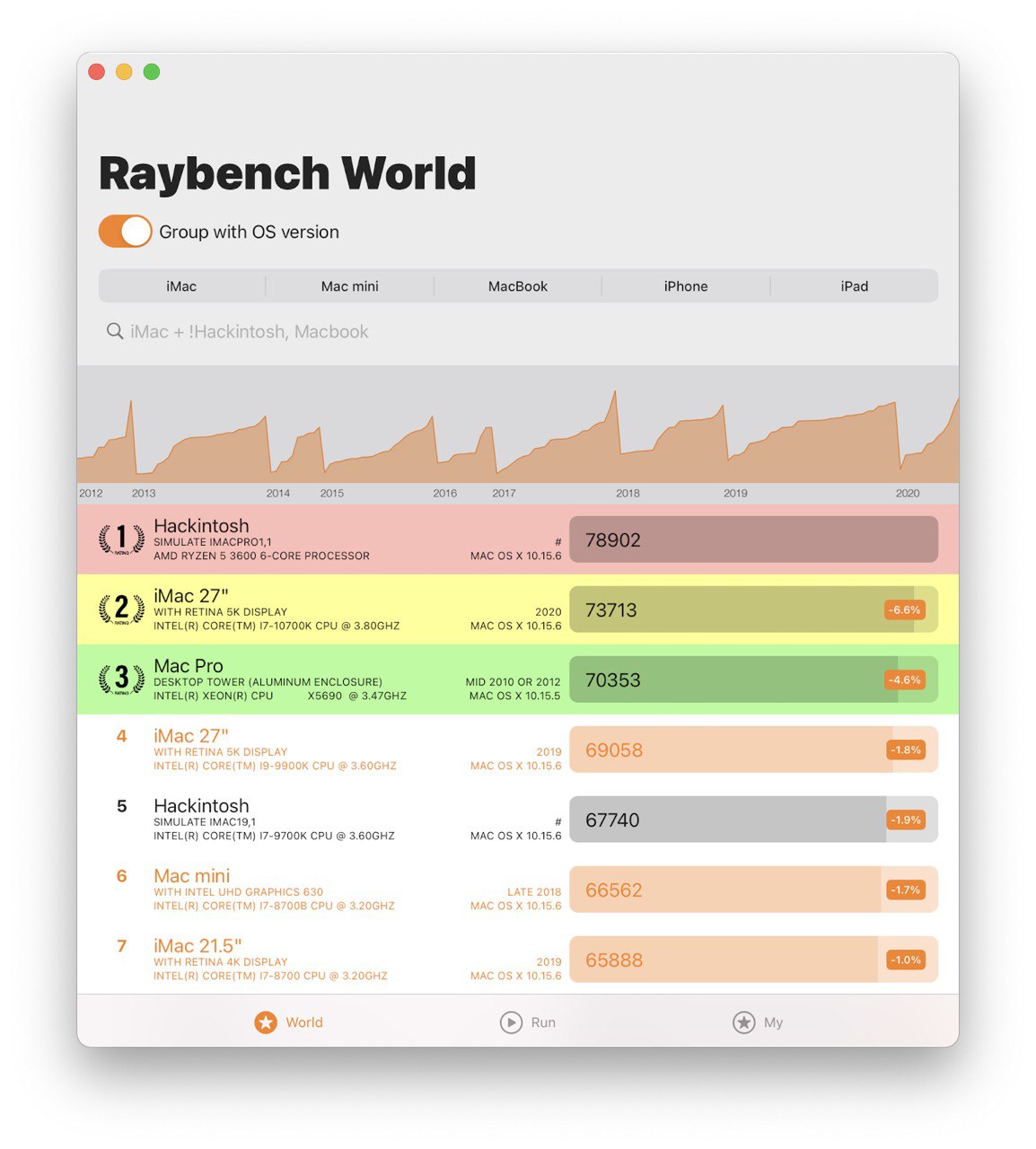Click the -1.8% difference badge
This screenshot has height=1149, width=1036.
click(x=905, y=750)
